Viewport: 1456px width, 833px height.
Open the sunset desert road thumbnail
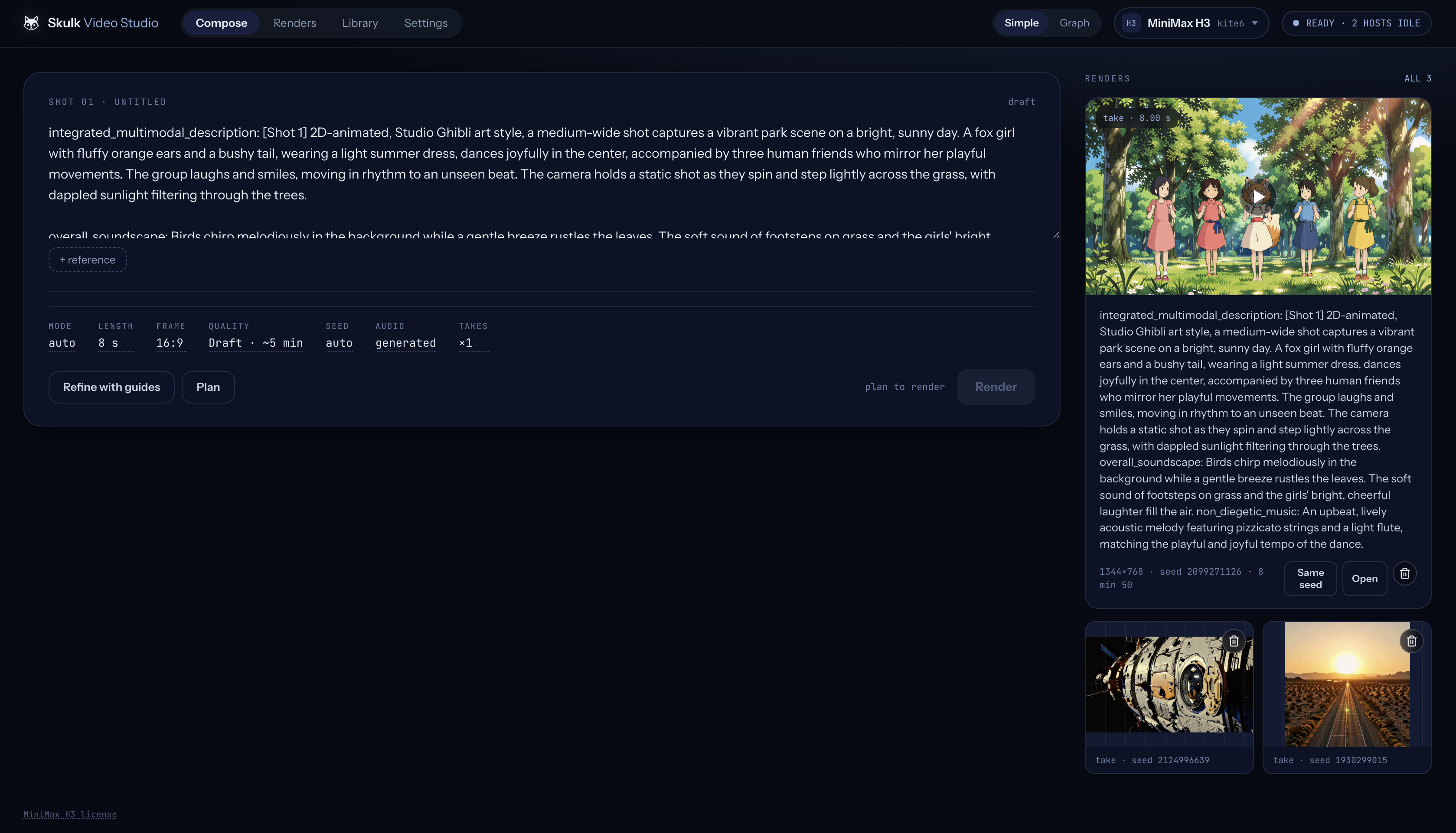tap(1347, 683)
